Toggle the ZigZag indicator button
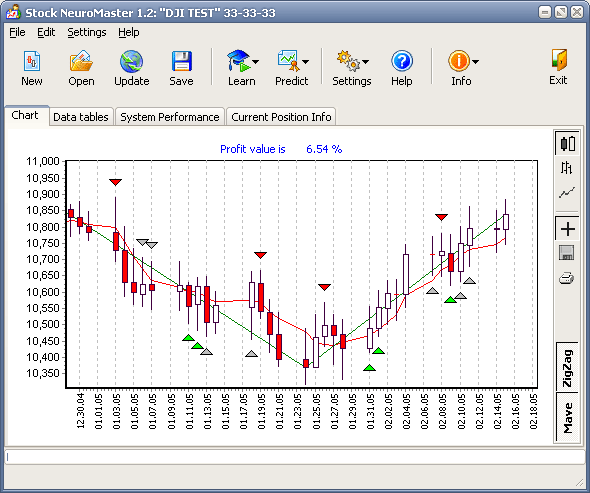Screen dimensions: 590x493 click(567, 368)
